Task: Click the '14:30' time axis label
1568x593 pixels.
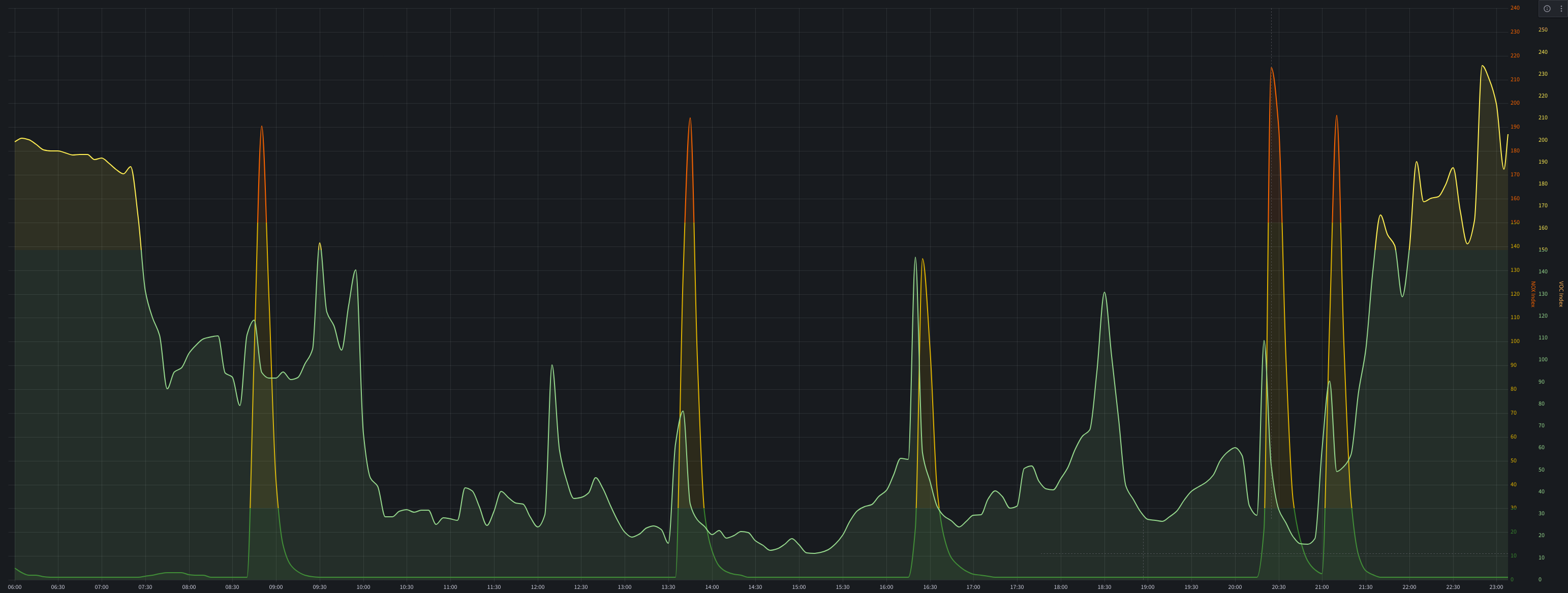Action: (x=755, y=587)
